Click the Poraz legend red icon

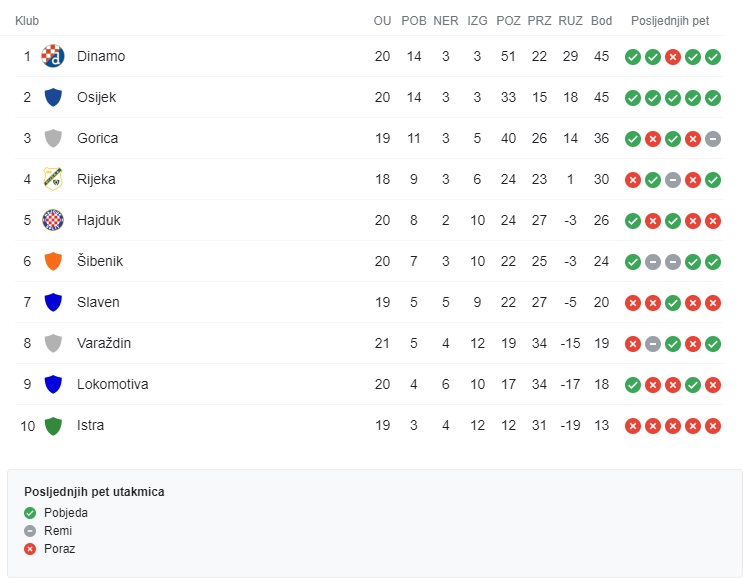point(30,549)
